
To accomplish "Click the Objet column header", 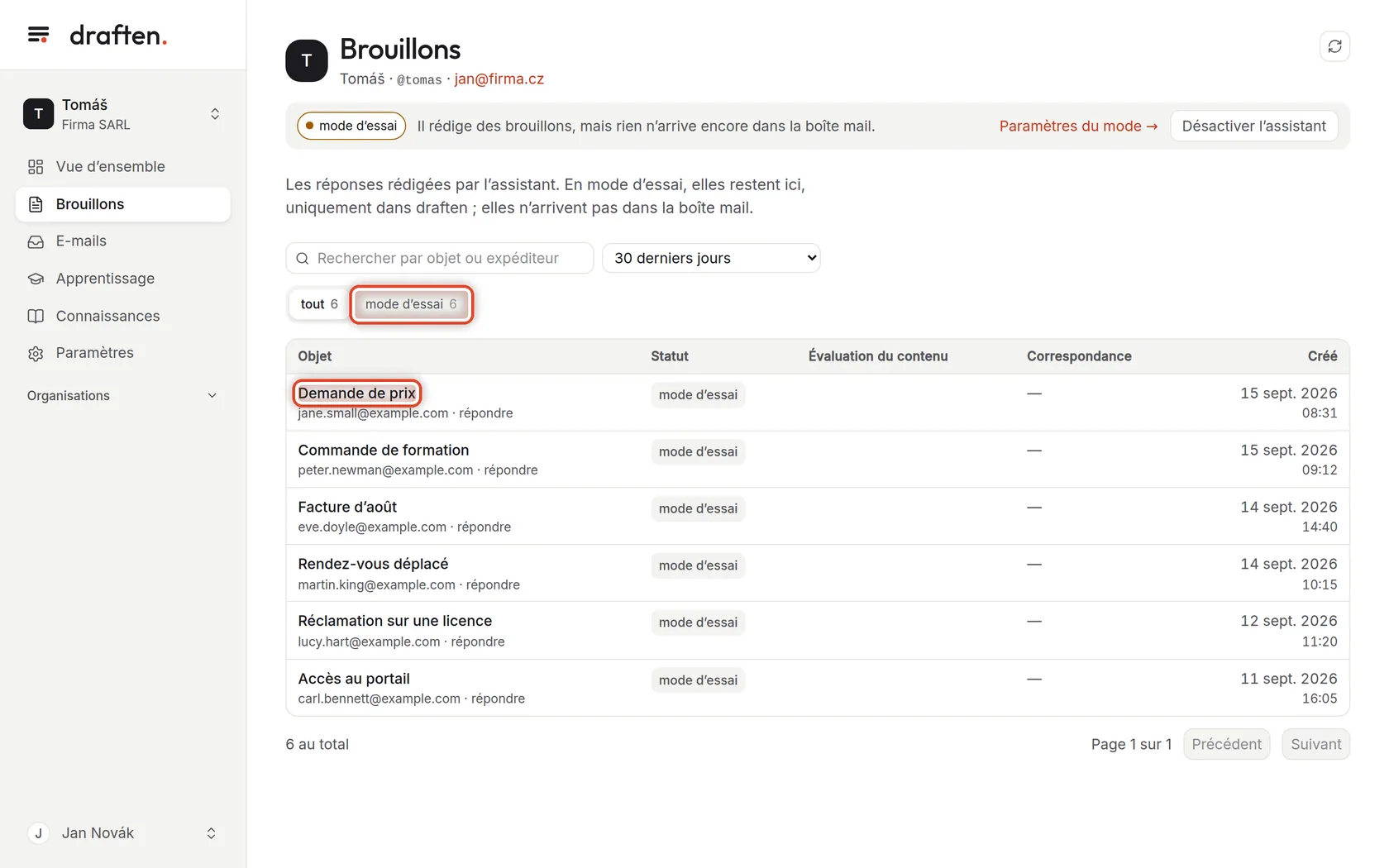I will tap(314, 356).
